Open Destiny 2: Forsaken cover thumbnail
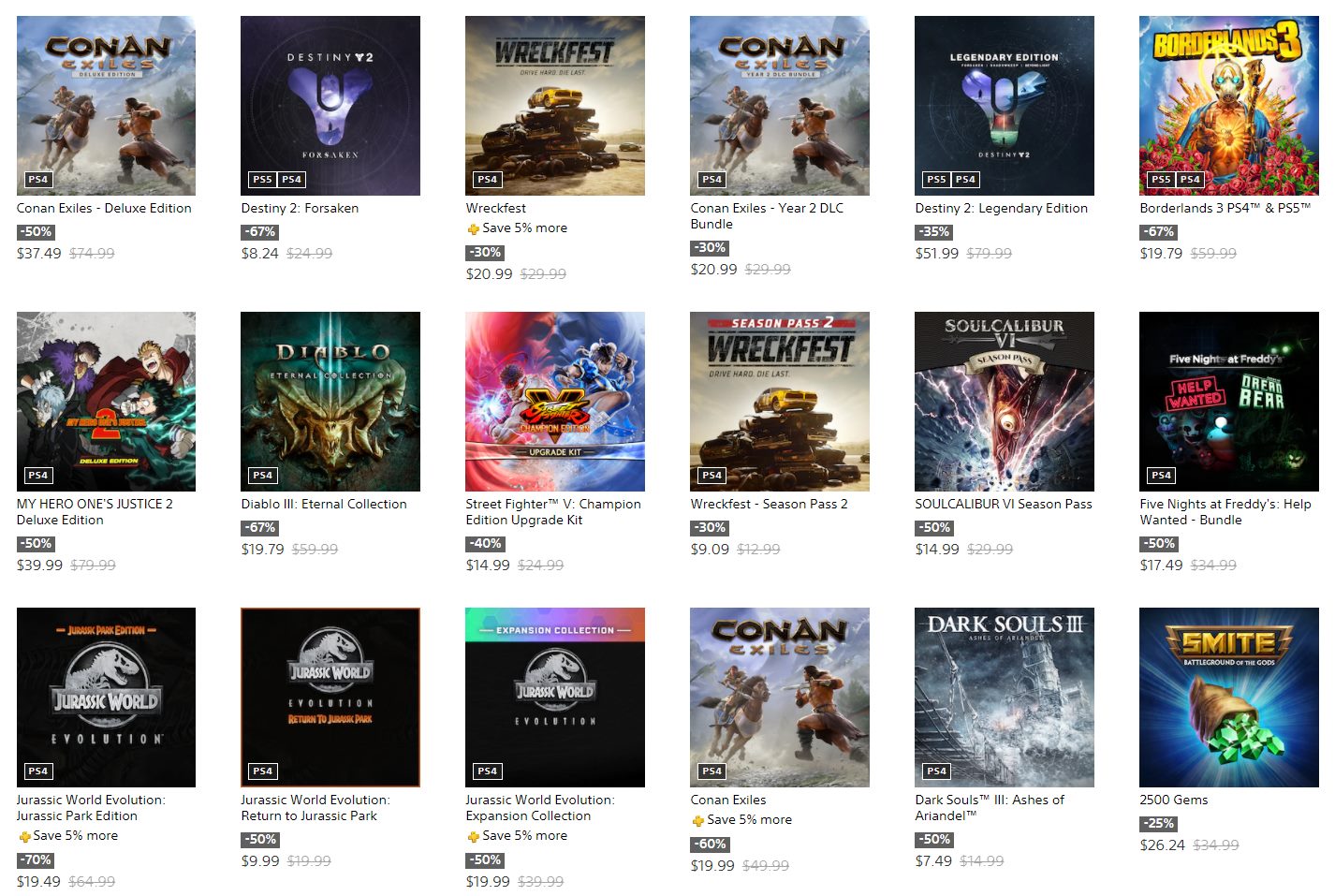 [x=330, y=106]
